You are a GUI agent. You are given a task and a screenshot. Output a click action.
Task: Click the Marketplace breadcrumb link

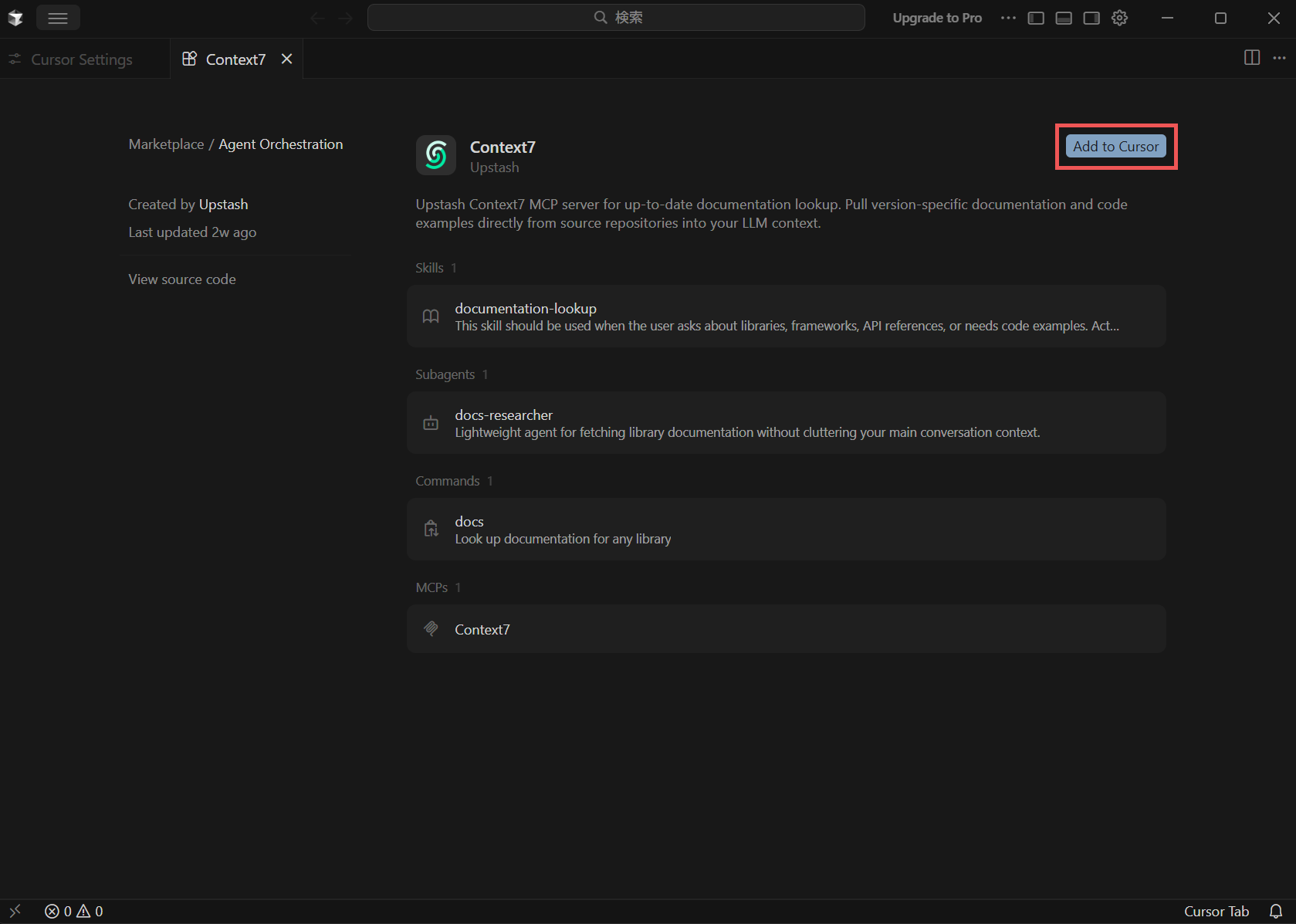tap(166, 144)
